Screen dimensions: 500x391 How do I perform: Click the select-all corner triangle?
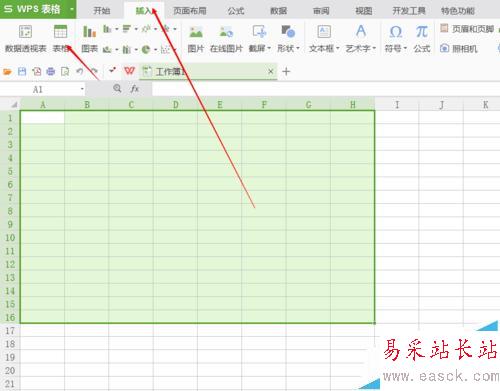(14, 105)
